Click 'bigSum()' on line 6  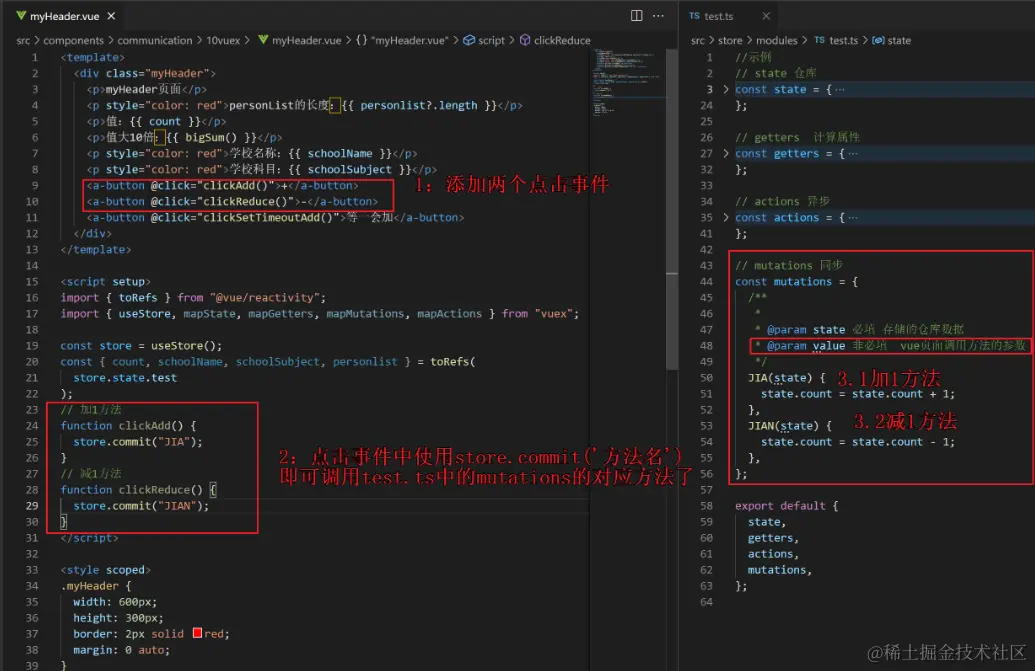pos(211,137)
